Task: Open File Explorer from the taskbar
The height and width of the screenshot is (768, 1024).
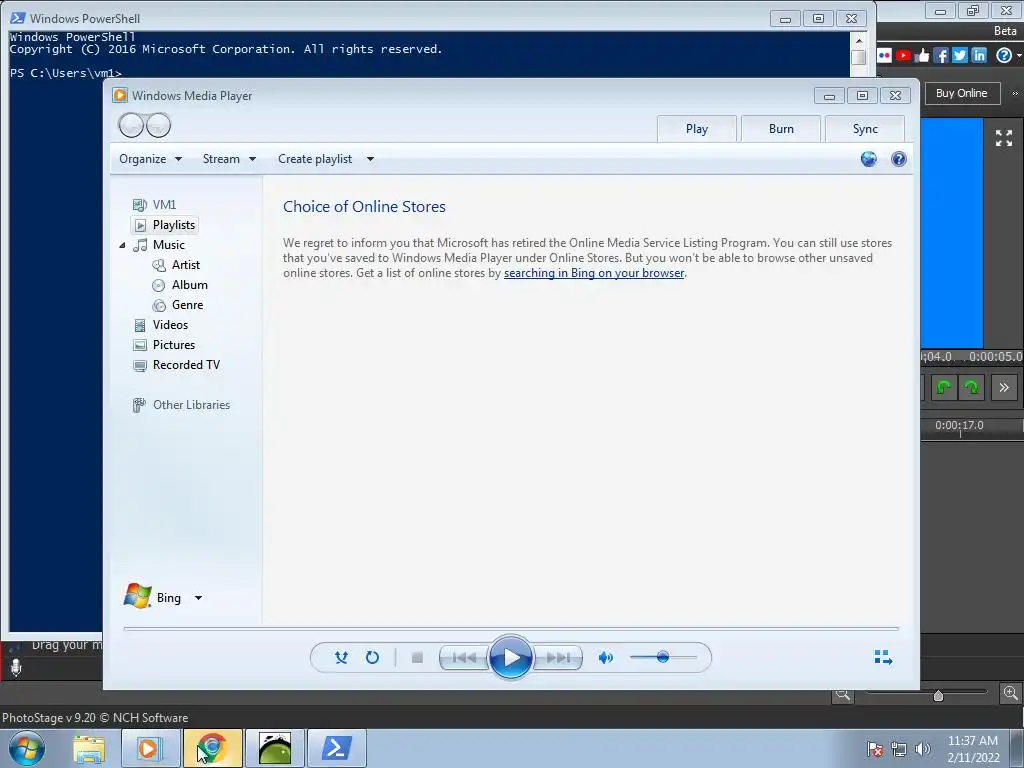Action: [89, 748]
